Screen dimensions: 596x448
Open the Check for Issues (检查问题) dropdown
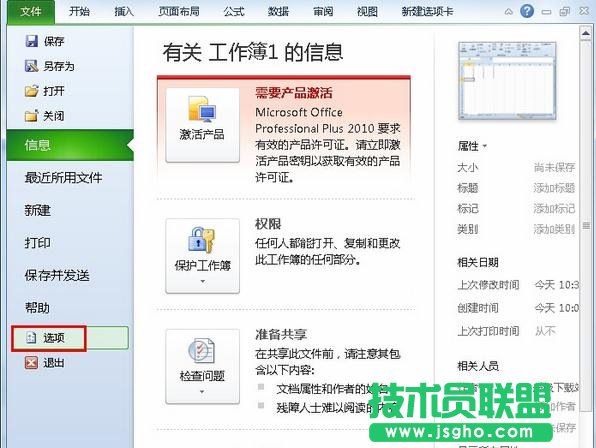tap(203, 366)
